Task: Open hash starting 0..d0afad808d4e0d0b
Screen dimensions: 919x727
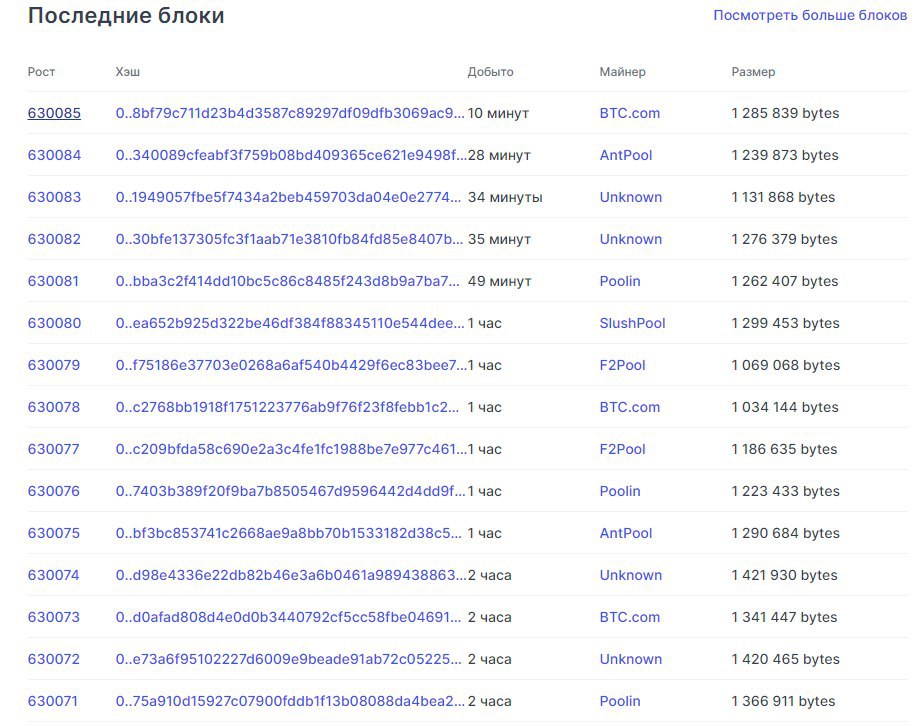Action: pos(288,617)
